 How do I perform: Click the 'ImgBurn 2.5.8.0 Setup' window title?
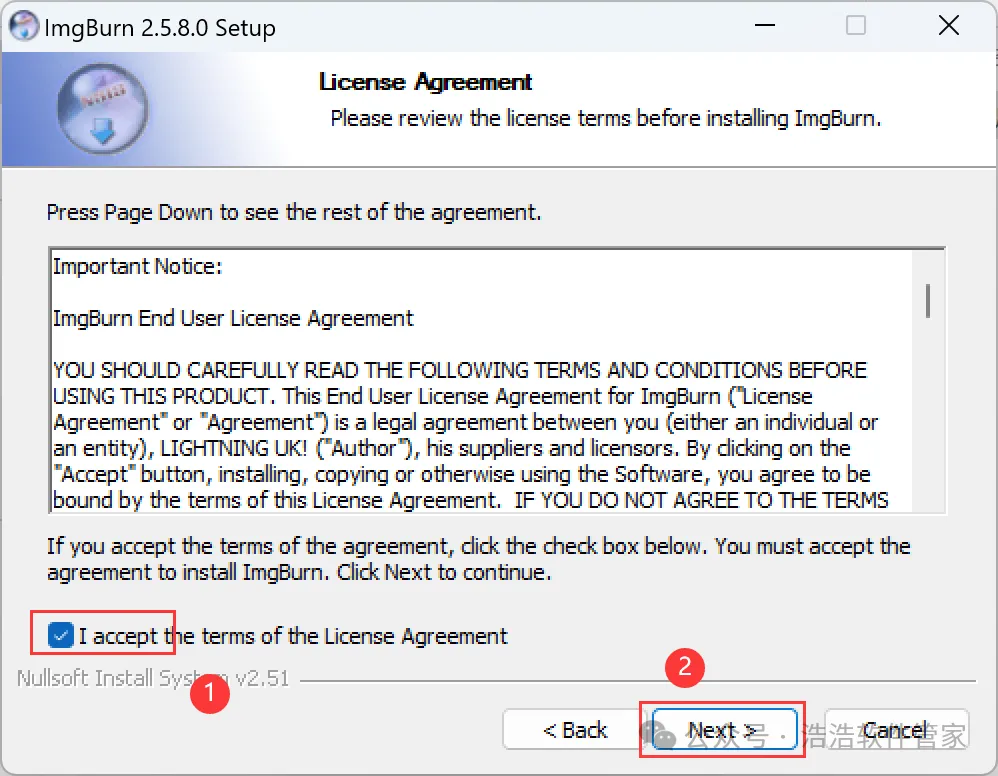coord(160,28)
